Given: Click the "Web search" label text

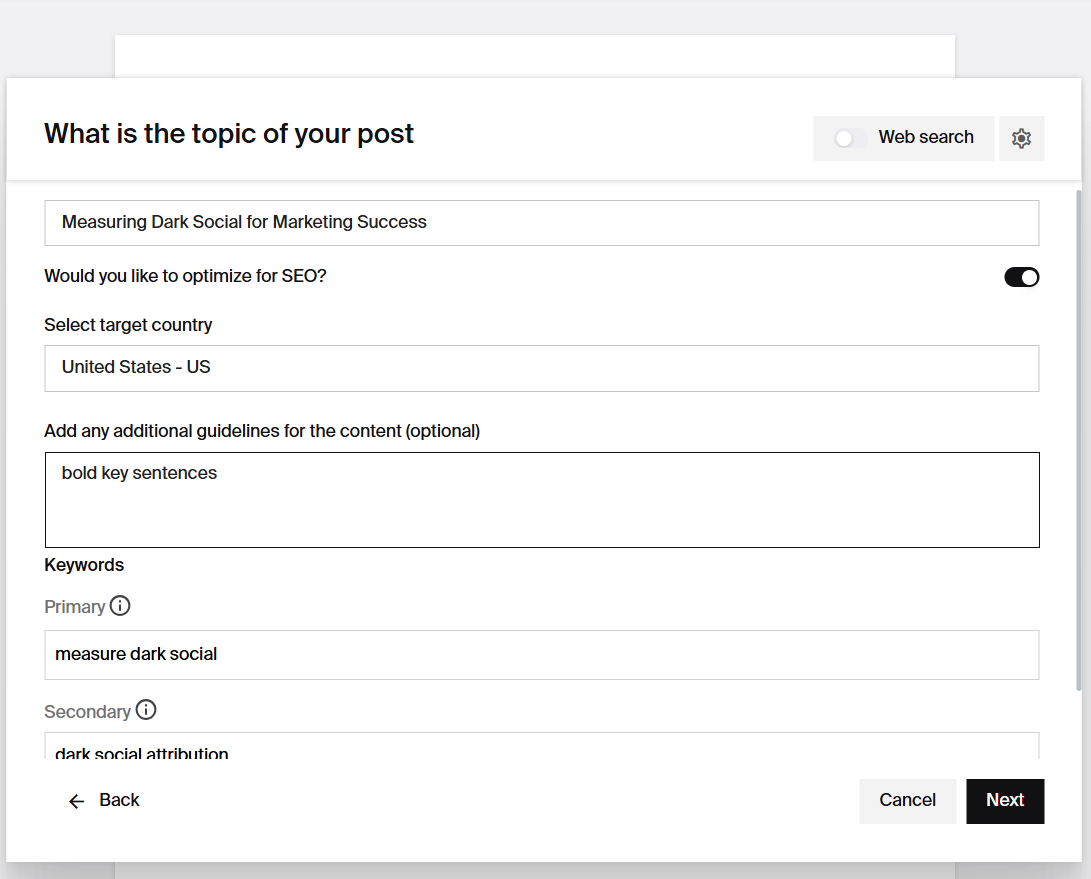Looking at the screenshot, I should pyautogui.click(x=925, y=138).
